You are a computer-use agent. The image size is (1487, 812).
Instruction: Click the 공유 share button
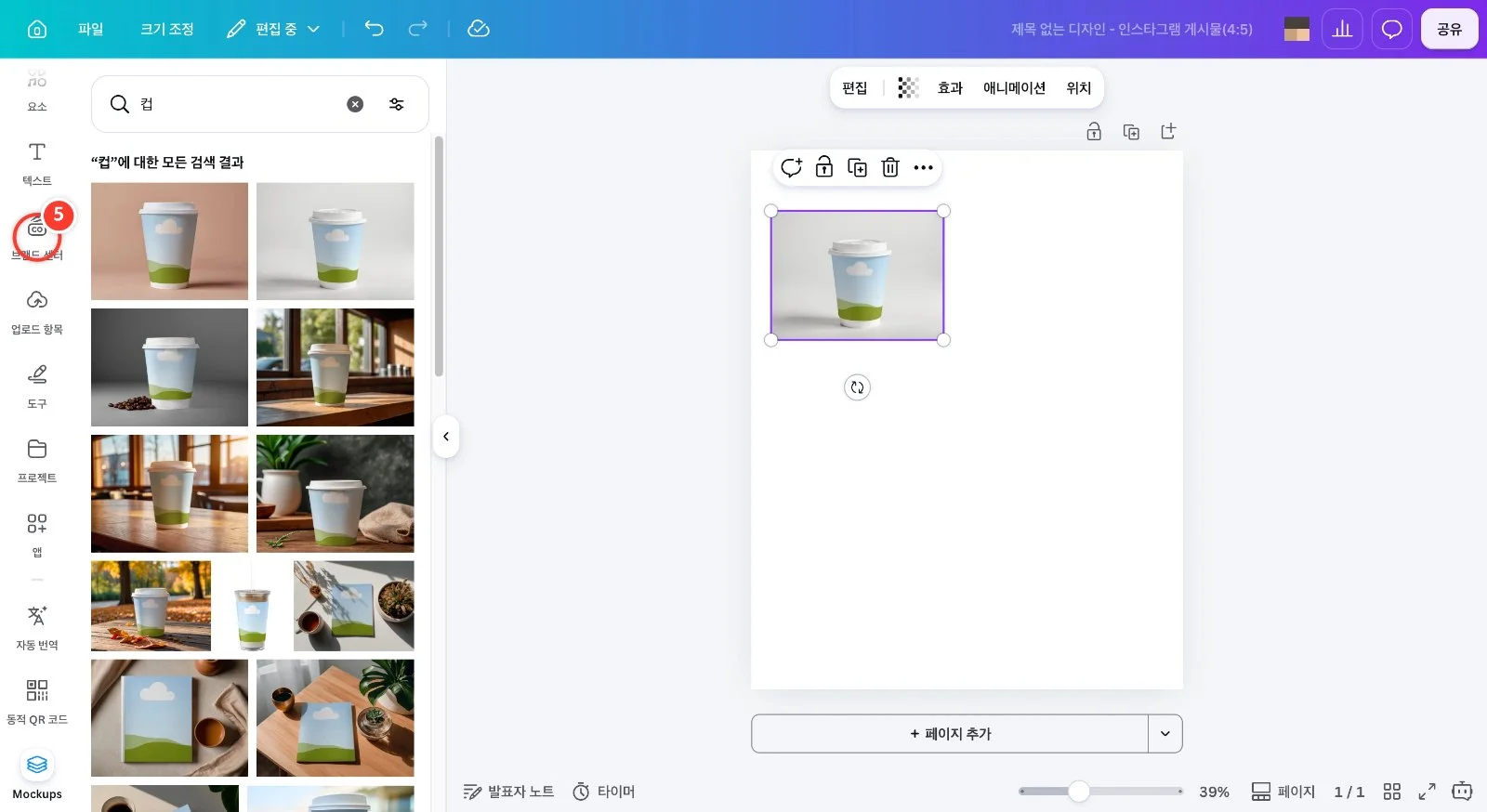(1449, 29)
